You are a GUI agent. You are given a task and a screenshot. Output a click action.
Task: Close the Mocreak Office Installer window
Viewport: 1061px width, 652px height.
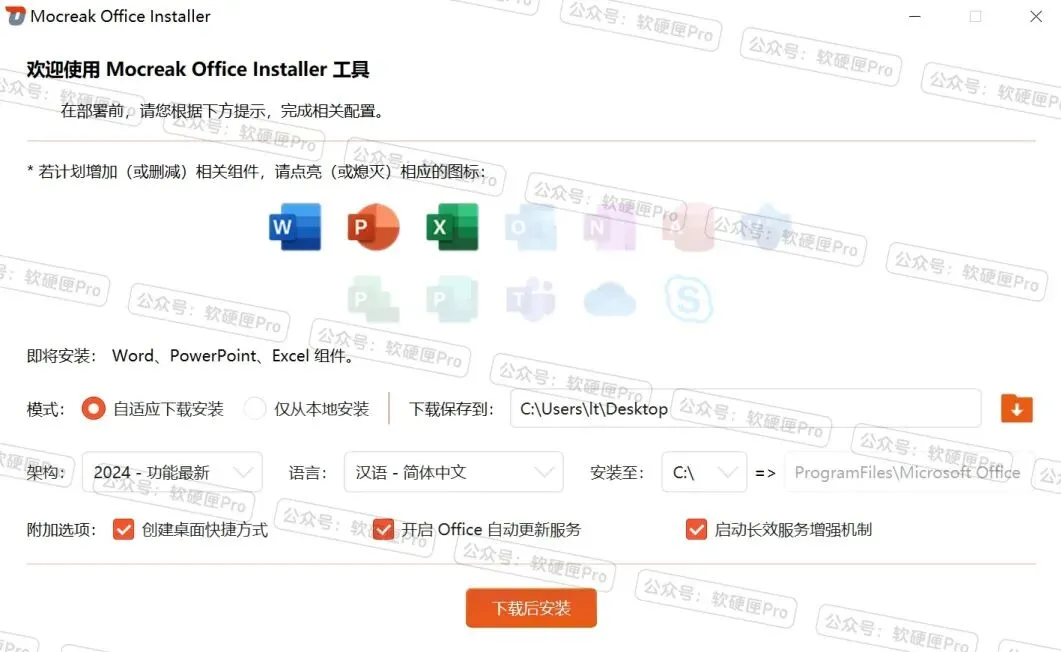(x=1036, y=16)
